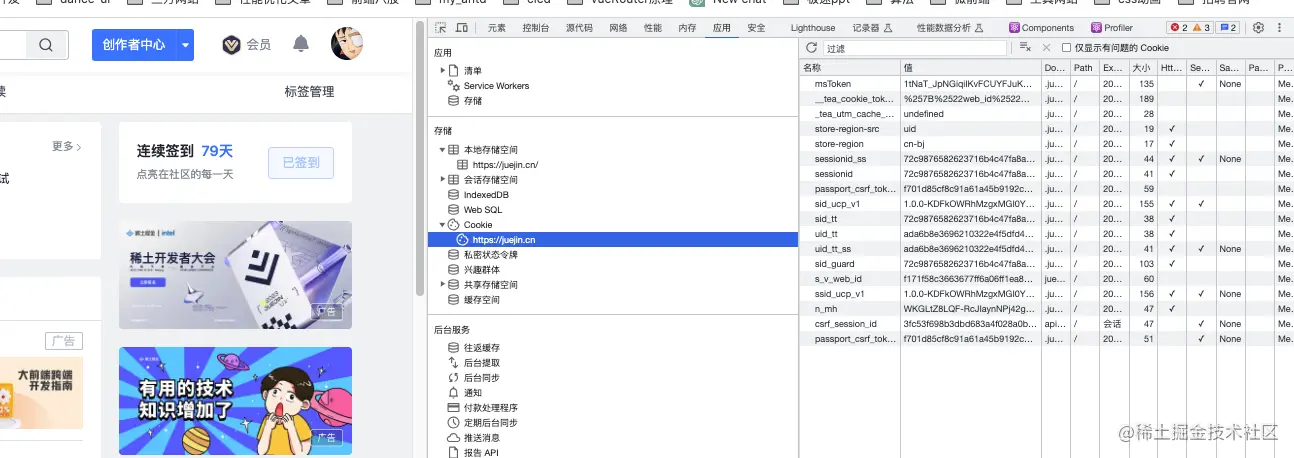Click the clear all cookies icon
The width and height of the screenshot is (1294, 458).
(x=1025, y=48)
